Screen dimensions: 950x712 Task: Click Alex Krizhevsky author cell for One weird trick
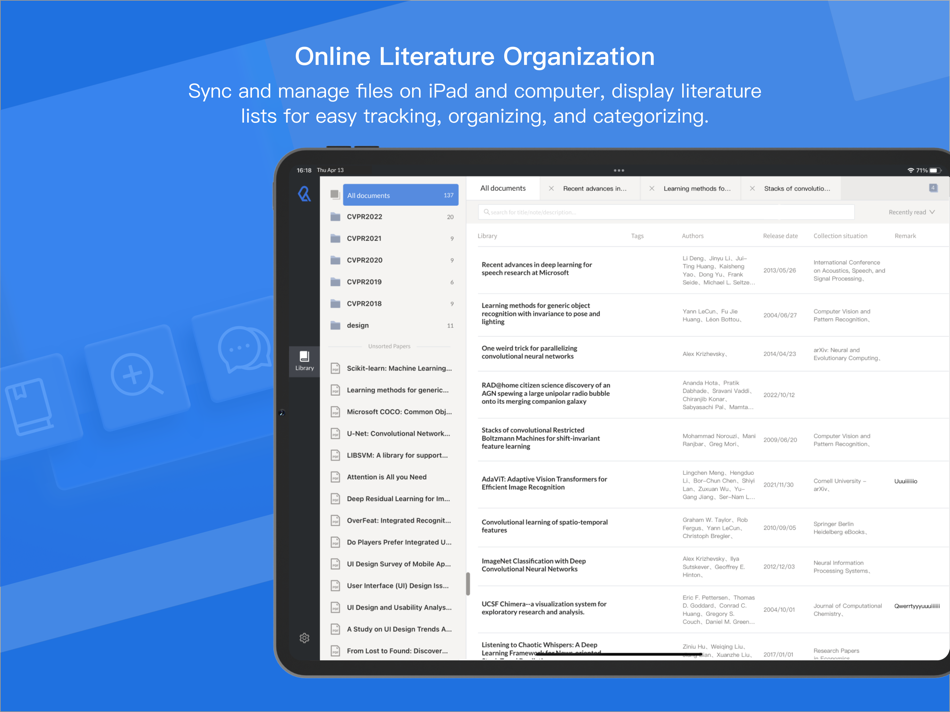(704, 354)
